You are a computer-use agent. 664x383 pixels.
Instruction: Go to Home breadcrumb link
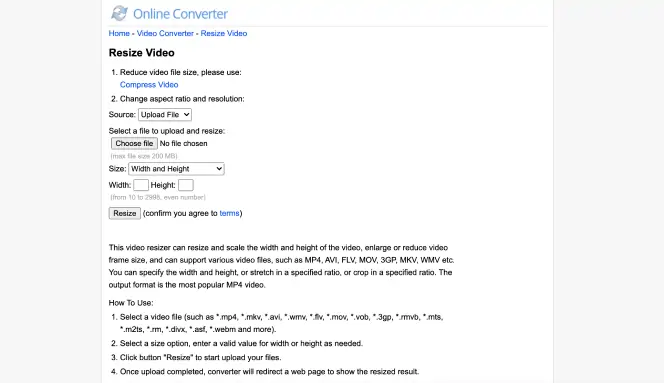tap(119, 33)
